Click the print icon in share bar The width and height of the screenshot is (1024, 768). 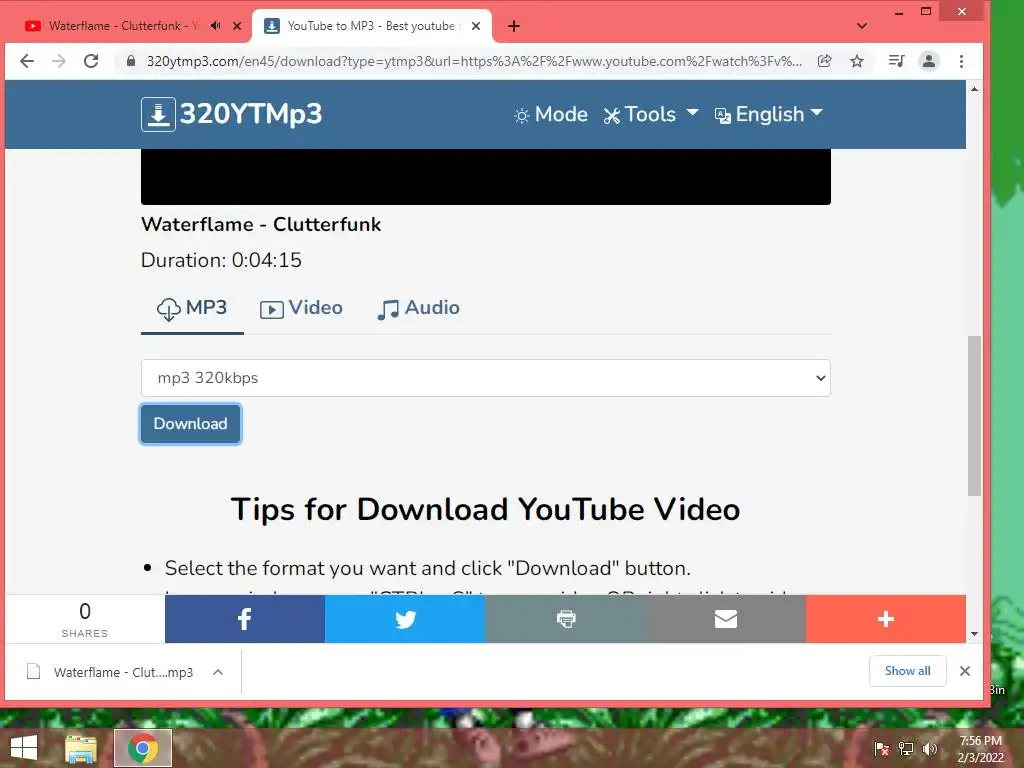[566, 619]
